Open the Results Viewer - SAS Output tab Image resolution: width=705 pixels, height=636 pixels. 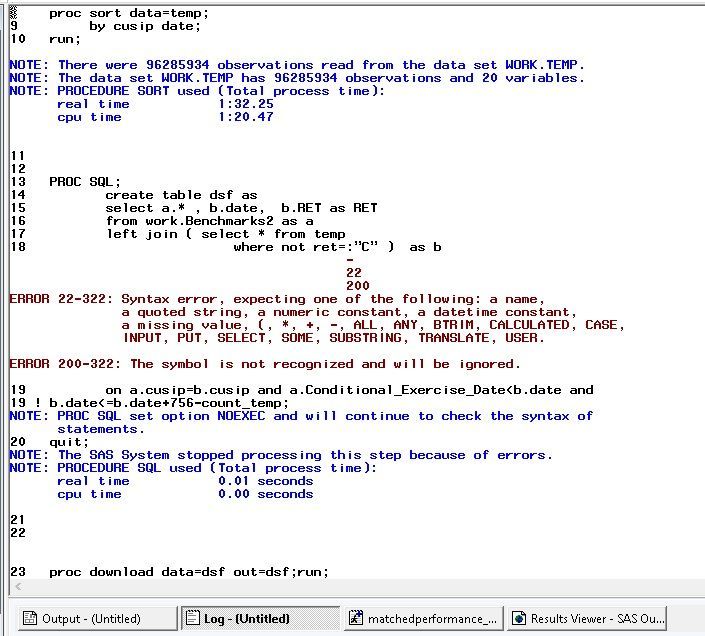(x=587, y=618)
